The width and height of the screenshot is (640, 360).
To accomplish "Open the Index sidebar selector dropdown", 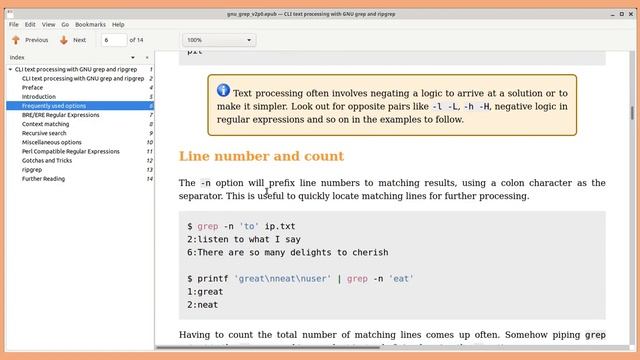I will pyautogui.click(x=133, y=58).
